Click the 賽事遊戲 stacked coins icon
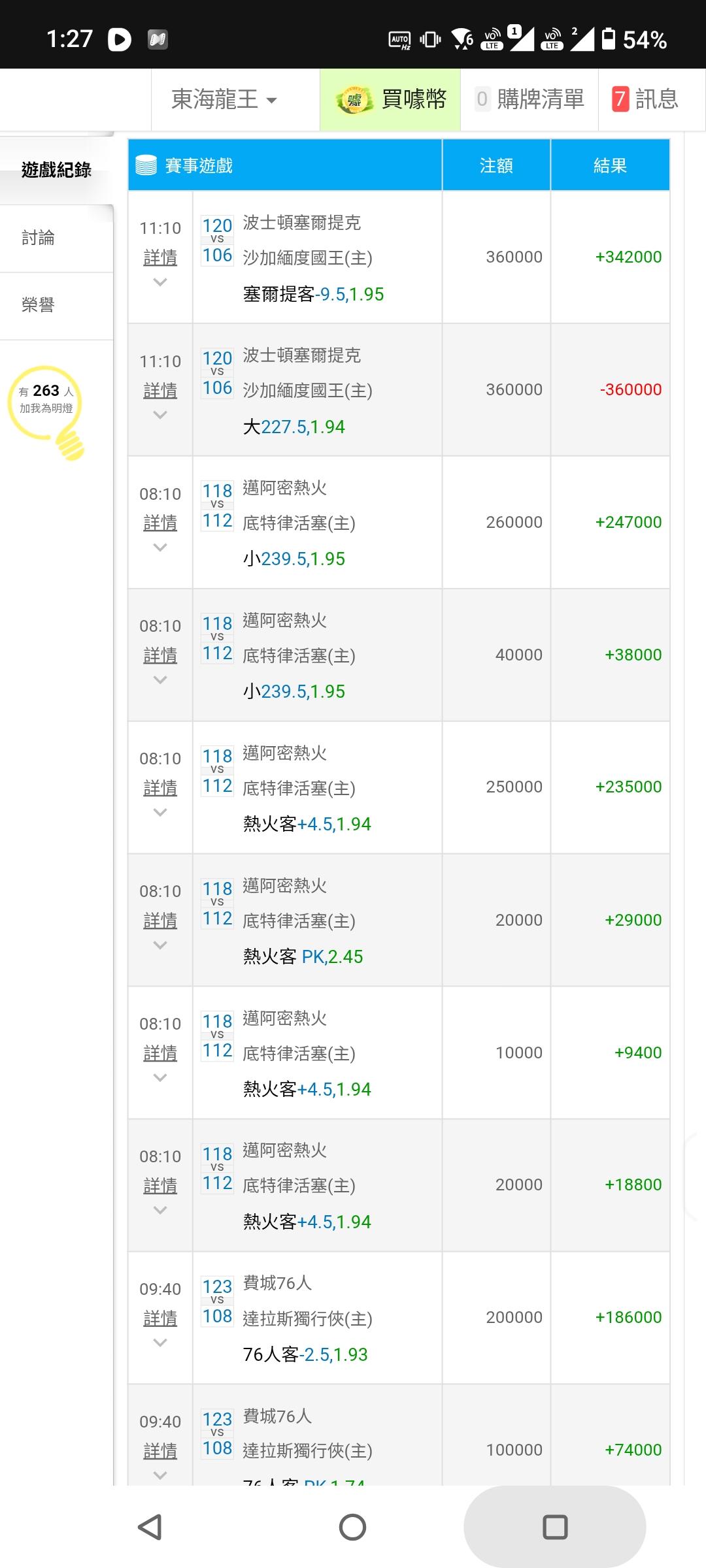Image resolution: width=706 pixels, height=1568 pixels. point(146,165)
